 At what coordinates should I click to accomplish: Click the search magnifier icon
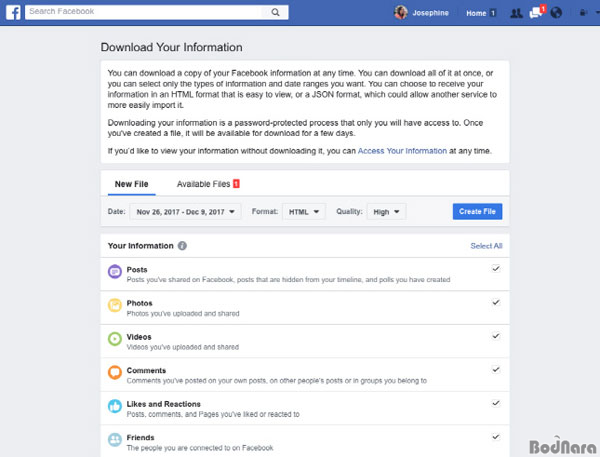click(x=275, y=12)
